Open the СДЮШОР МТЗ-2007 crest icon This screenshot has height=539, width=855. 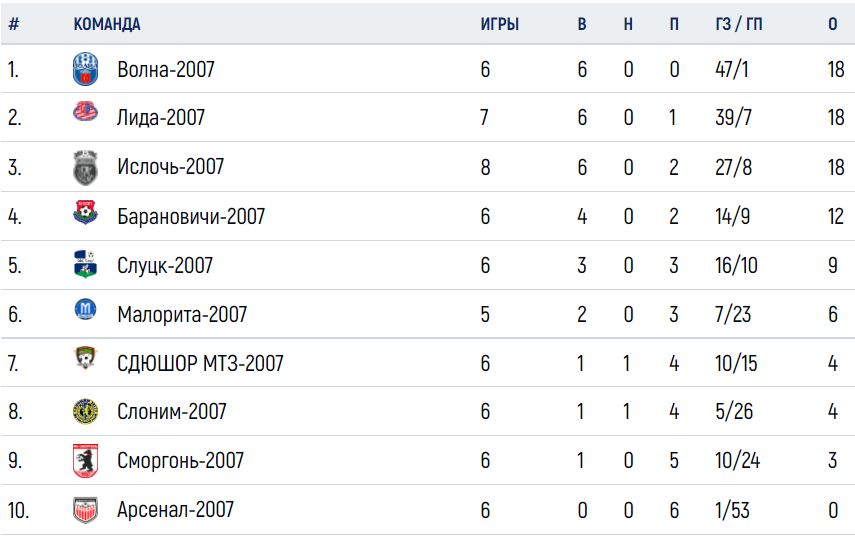click(86, 357)
